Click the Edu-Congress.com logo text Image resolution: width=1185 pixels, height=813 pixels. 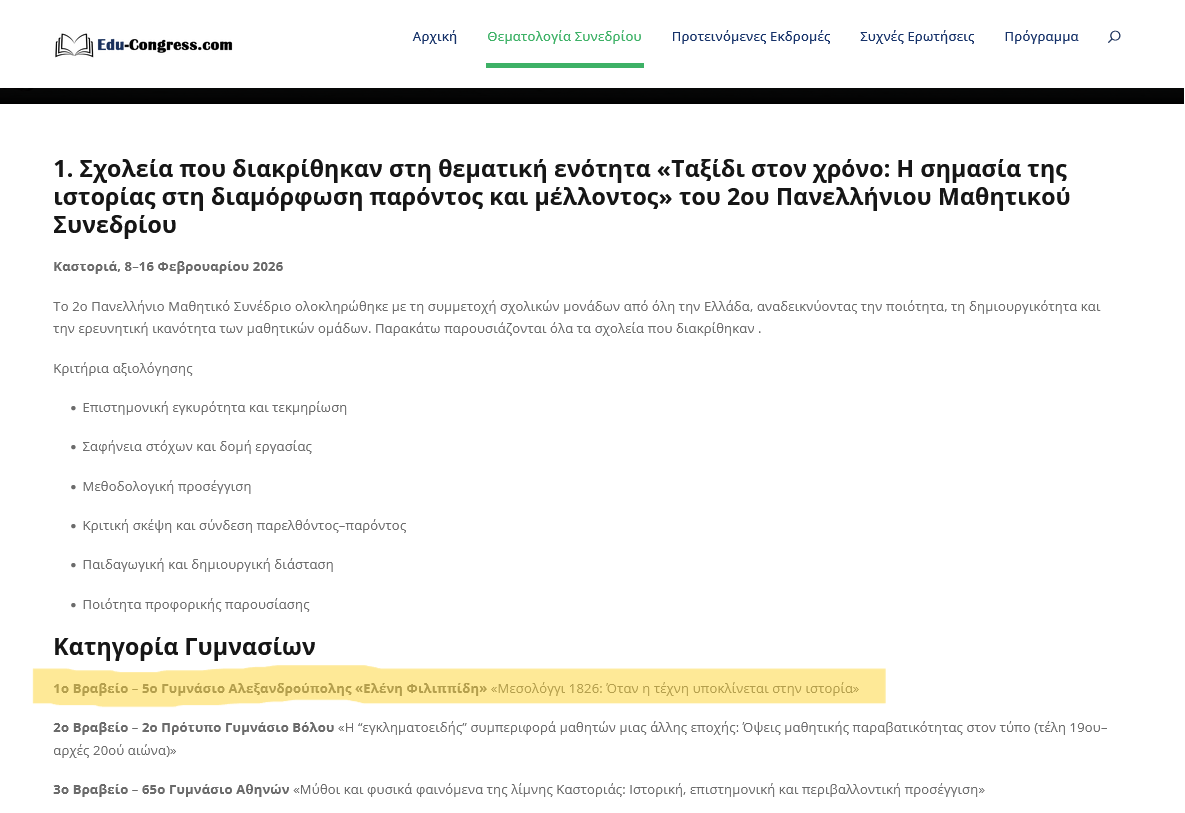(165, 45)
